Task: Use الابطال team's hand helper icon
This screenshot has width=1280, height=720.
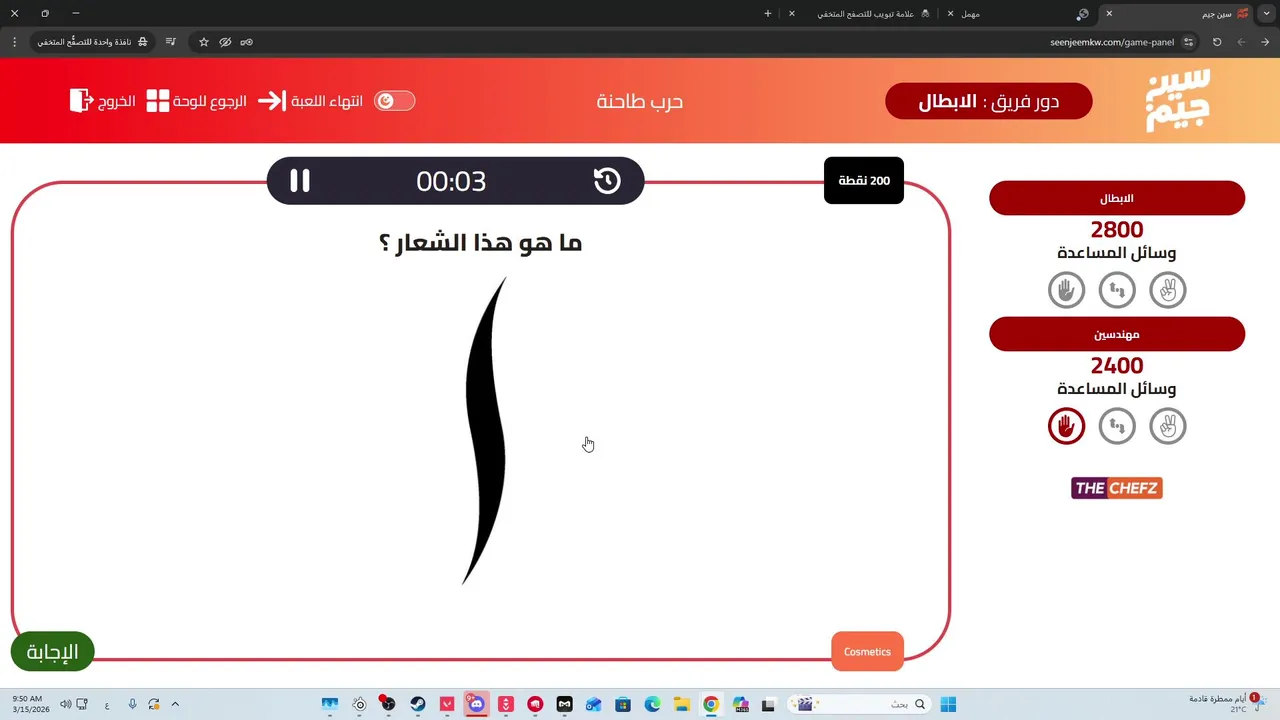Action: [x=1066, y=290]
